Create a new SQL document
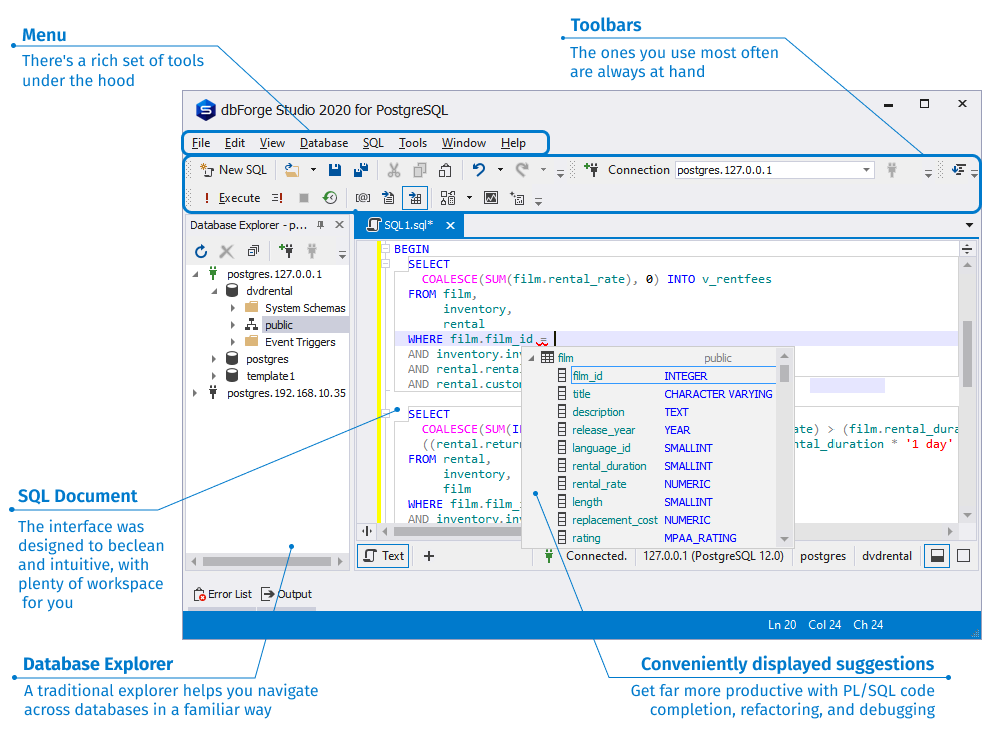This screenshot has width=1000, height=730. click(x=233, y=170)
